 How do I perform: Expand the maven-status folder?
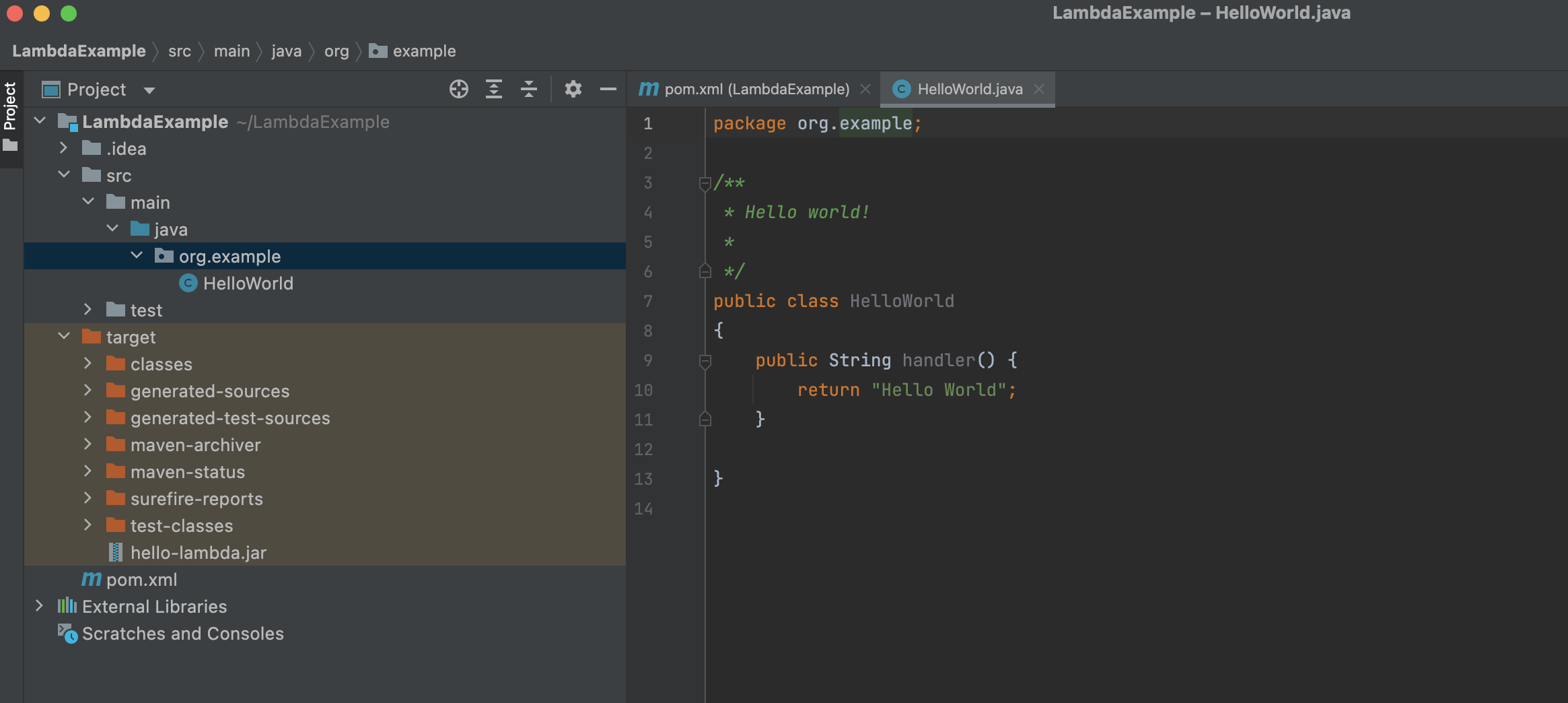click(x=88, y=471)
